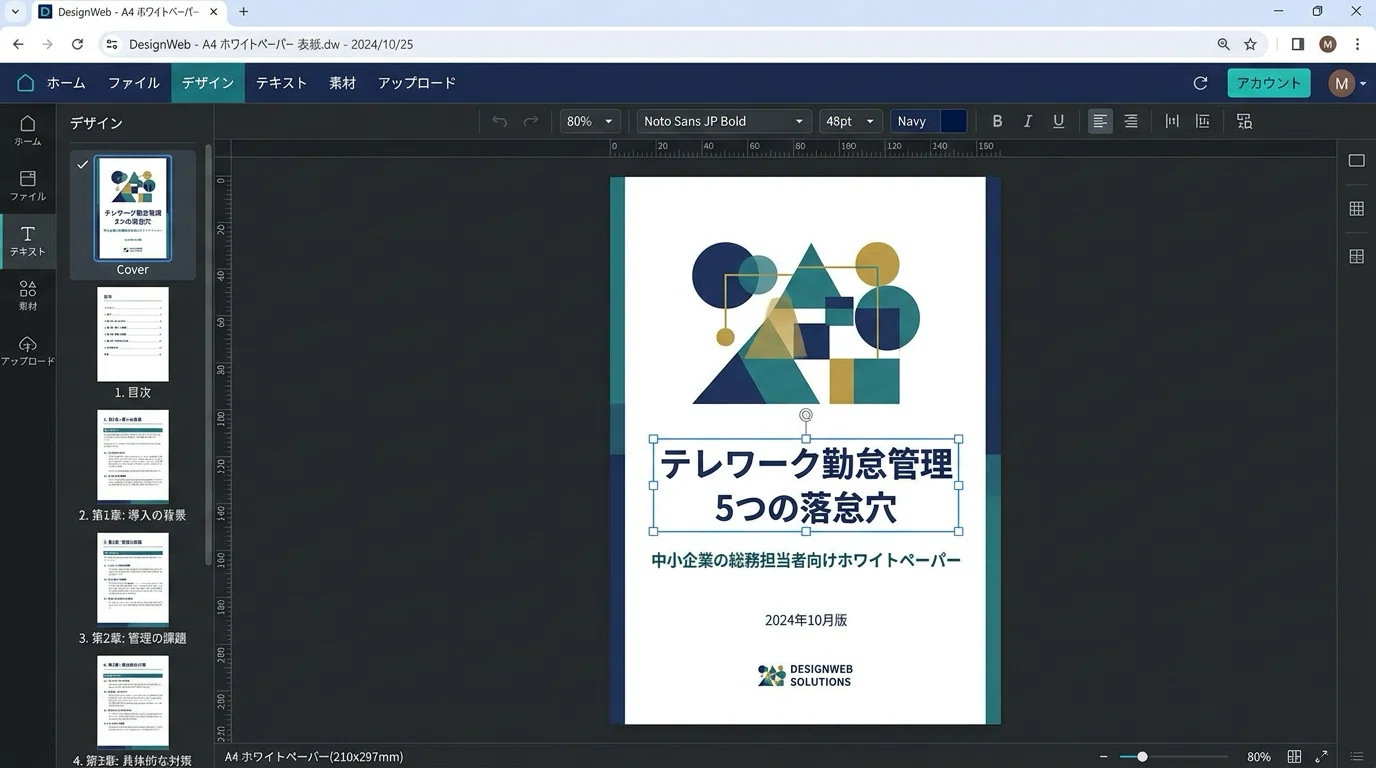Open the テキスト menu in the menu bar
This screenshot has width=1376, height=768.
tap(281, 83)
